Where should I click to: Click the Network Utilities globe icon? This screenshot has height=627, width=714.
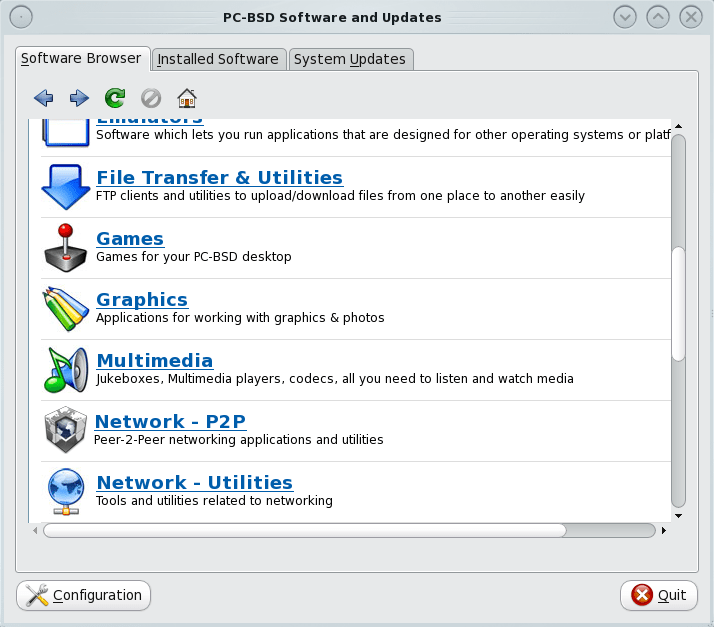(66, 492)
